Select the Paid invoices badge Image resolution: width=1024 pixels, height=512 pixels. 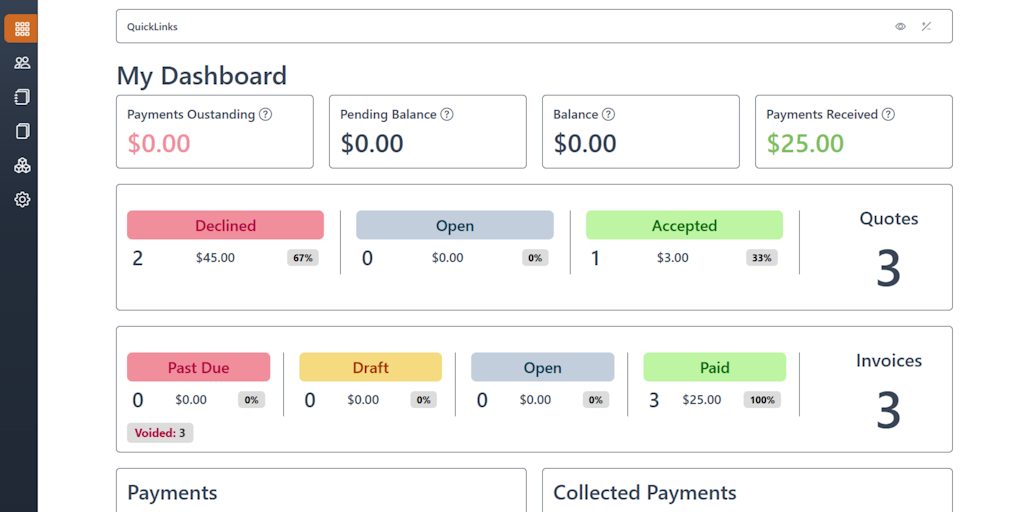714,367
